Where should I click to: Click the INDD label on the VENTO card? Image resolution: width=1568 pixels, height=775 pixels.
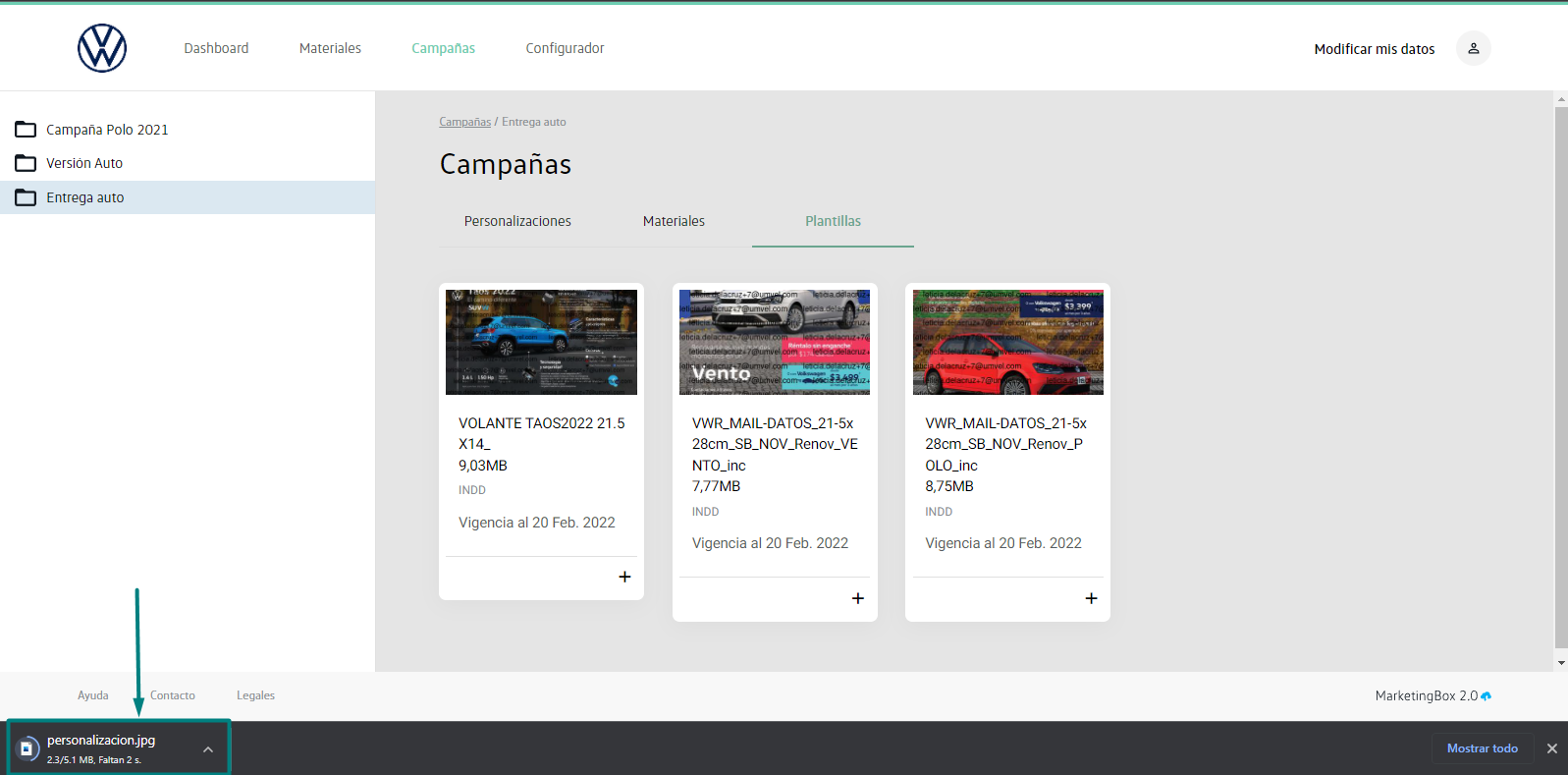tap(705, 512)
